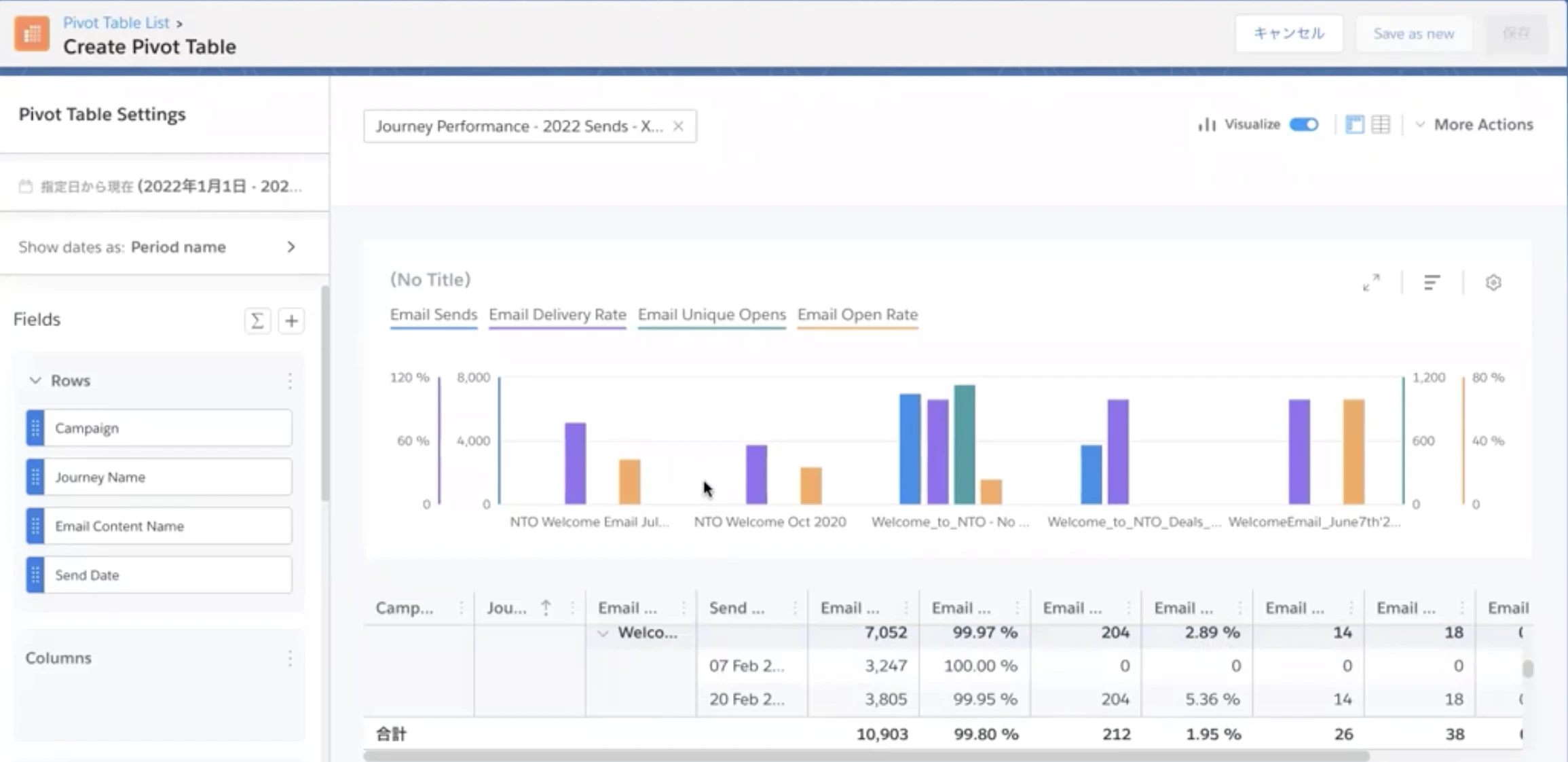This screenshot has height=762, width=1568.
Task: Open chart settings gear icon
Action: click(1493, 283)
